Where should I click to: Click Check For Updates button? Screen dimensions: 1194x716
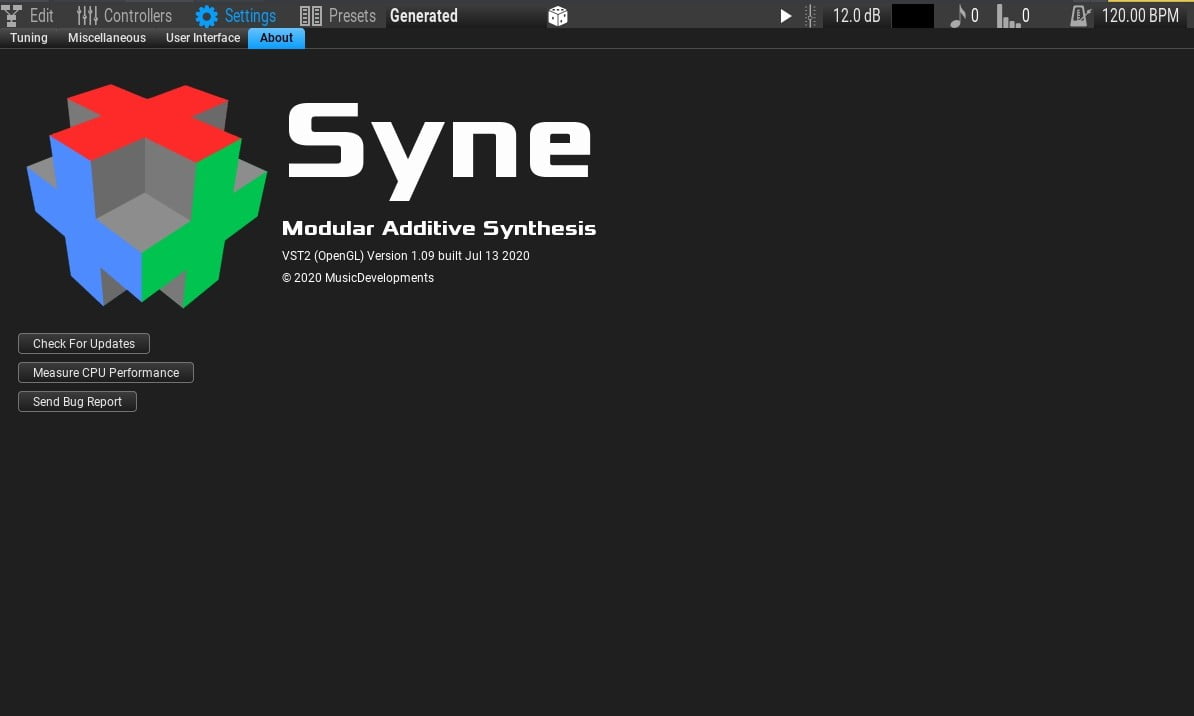point(84,344)
